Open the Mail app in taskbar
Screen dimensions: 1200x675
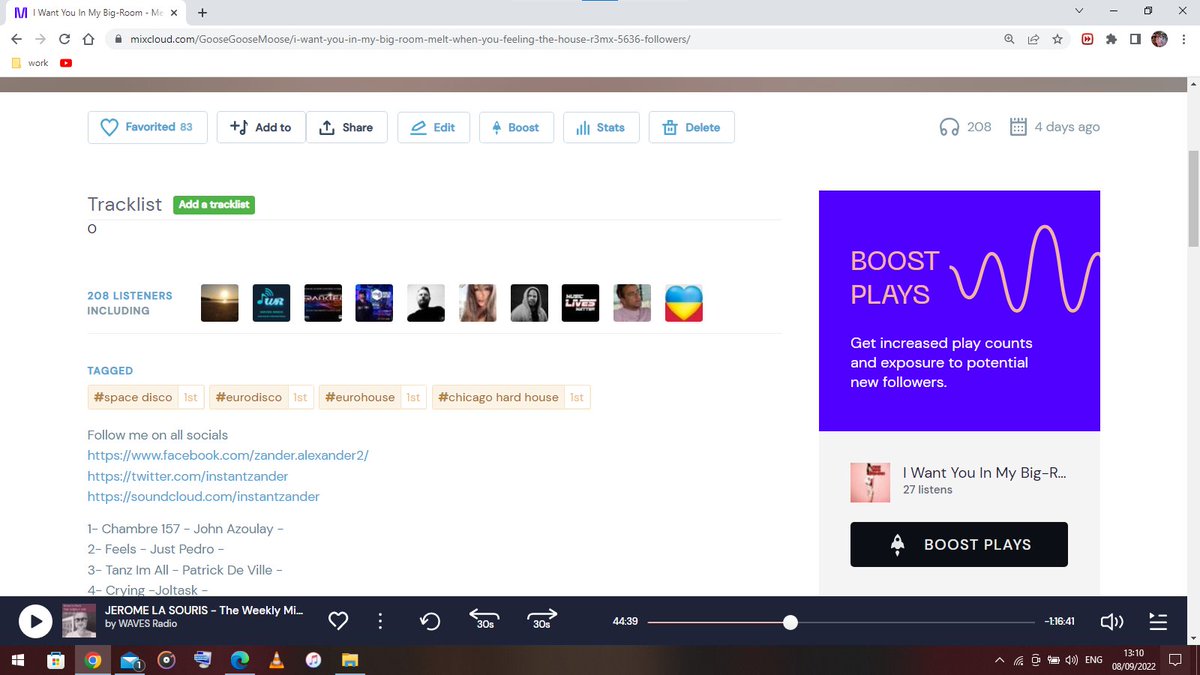(x=131, y=660)
